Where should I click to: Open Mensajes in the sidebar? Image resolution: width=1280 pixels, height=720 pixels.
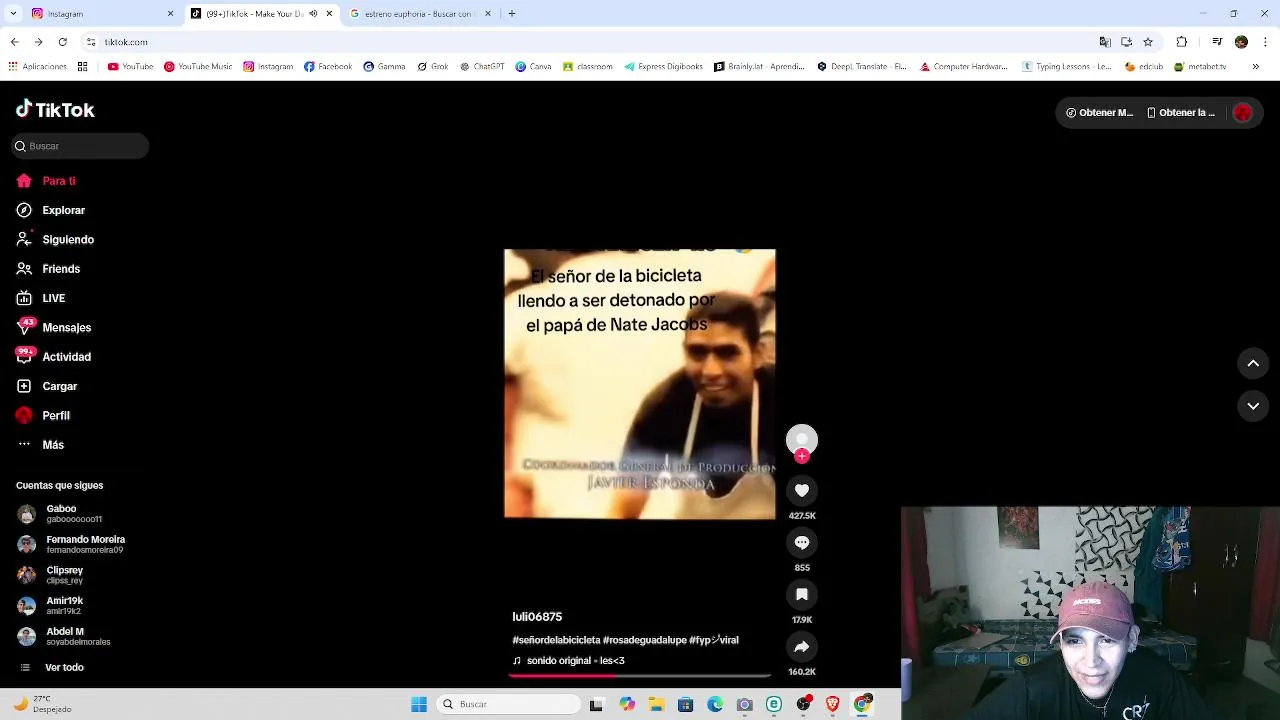tap(53, 327)
